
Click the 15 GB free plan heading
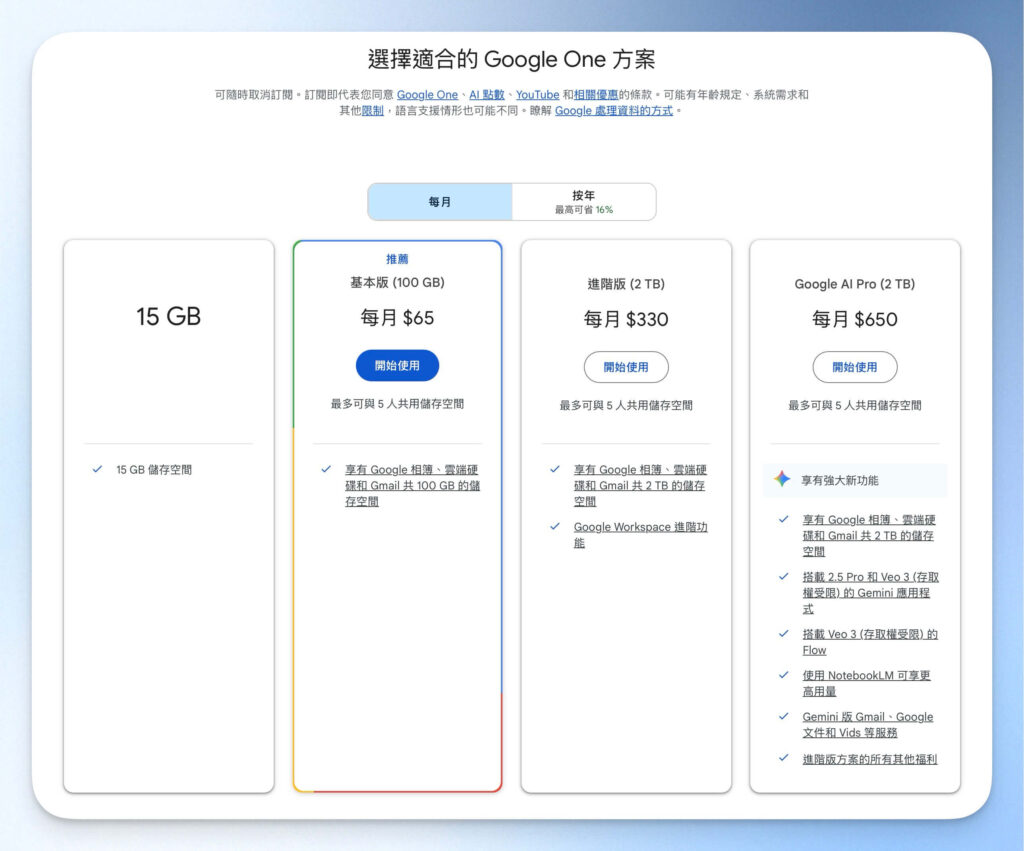click(168, 316)
